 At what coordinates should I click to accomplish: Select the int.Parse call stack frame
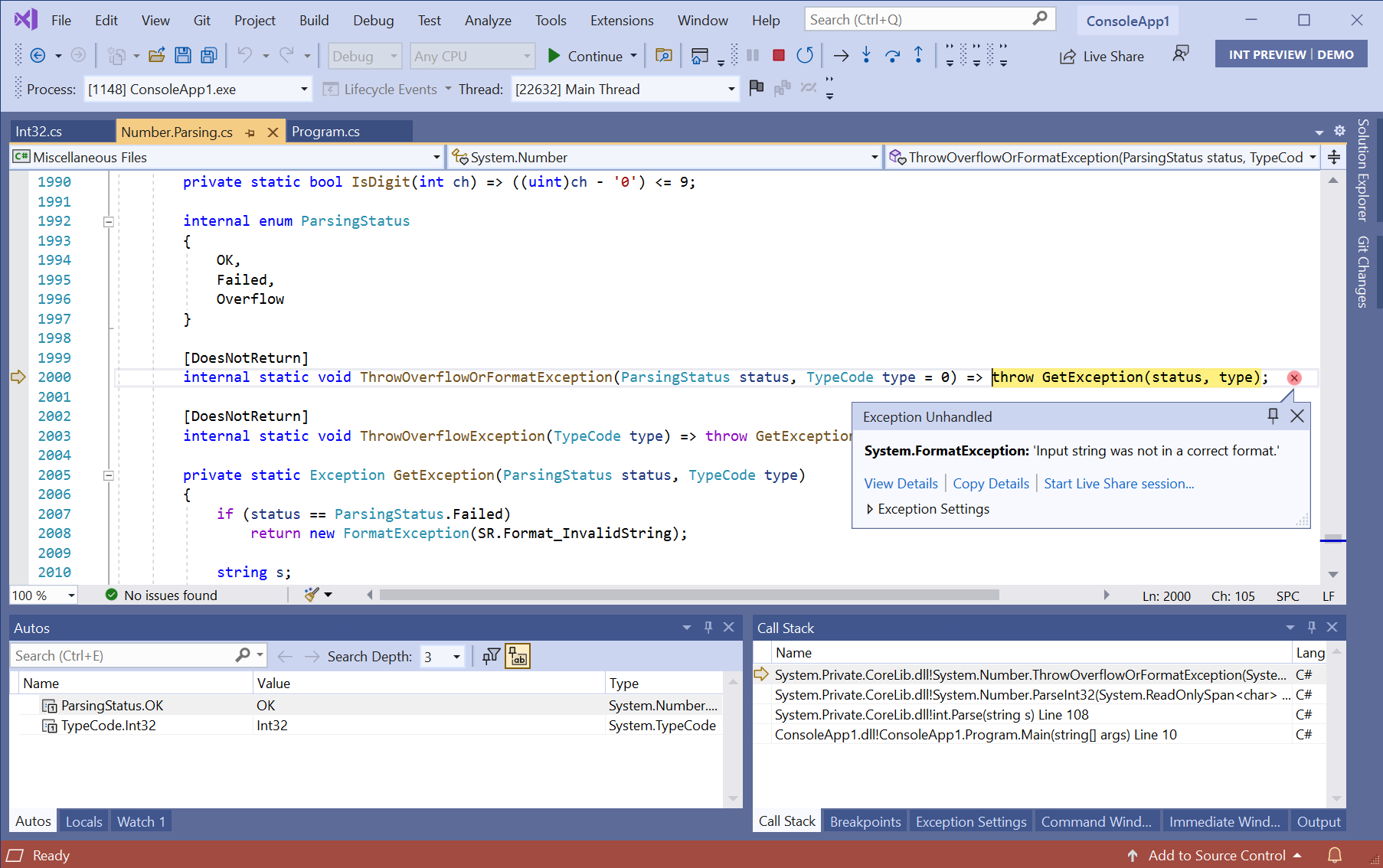coord(1038,715)
